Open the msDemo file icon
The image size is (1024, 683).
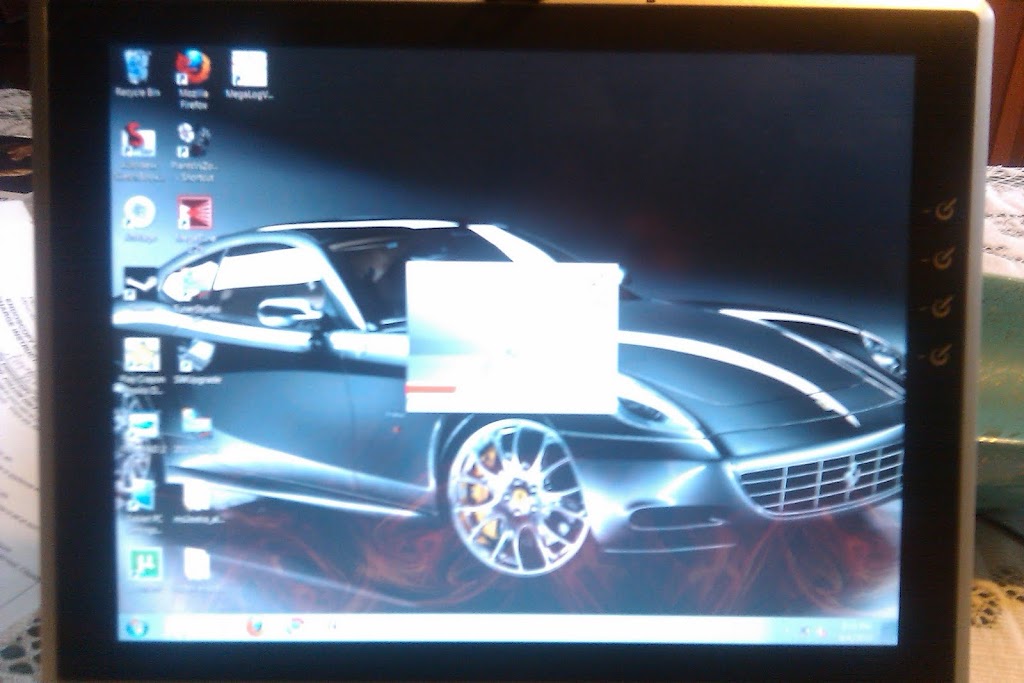(x=197, y=501)
